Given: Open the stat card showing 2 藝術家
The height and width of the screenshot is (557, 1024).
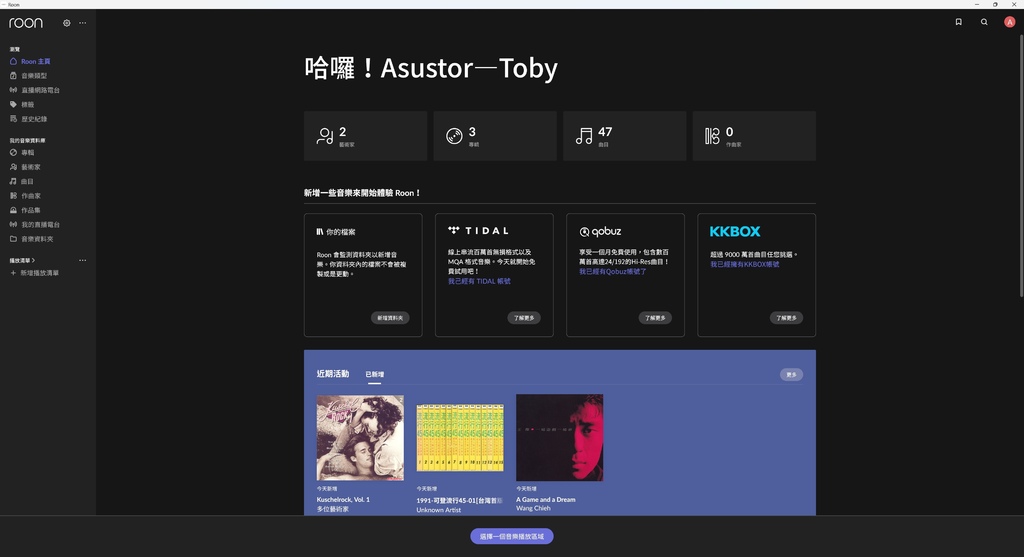Looking at the screenshot, I should [365, 136].
